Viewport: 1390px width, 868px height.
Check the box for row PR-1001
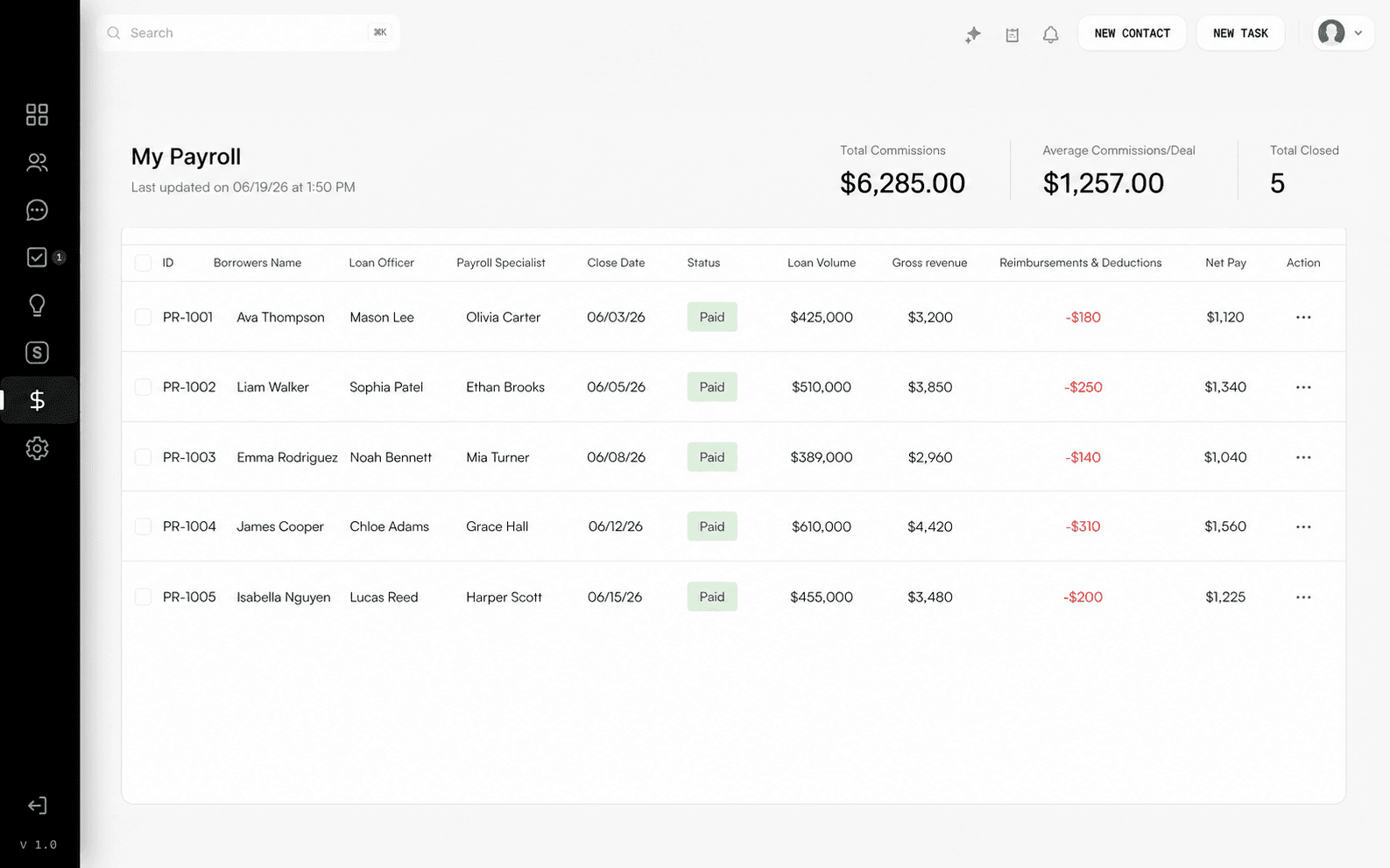click(x=143, y=317)
